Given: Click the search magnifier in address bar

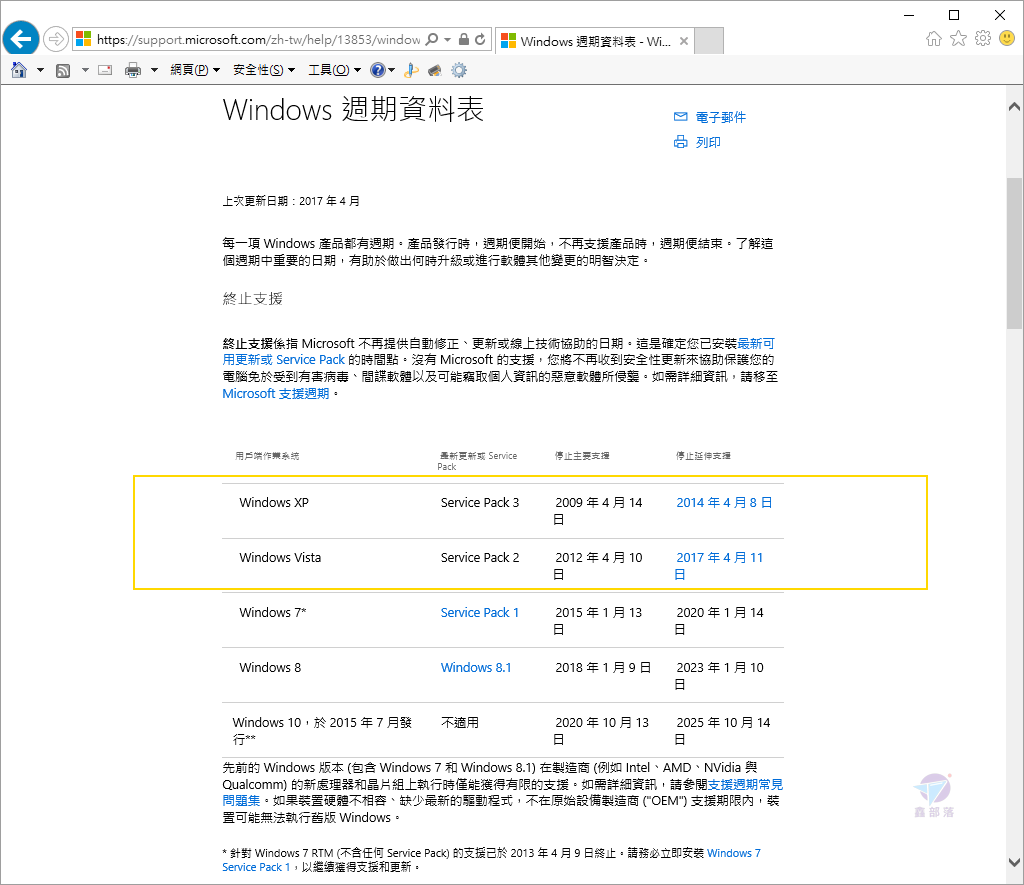Looking at the screenshot, I should pos(432,39).
